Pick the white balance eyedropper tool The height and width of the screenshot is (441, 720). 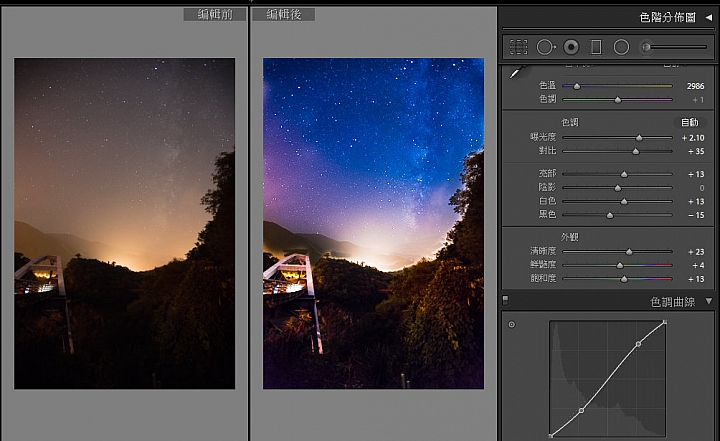tap(518, 72)
